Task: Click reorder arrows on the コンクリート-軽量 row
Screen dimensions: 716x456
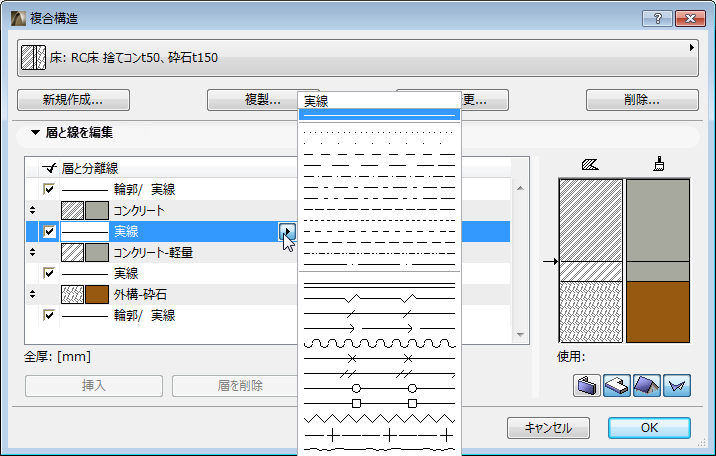Action: click(32, 252)
